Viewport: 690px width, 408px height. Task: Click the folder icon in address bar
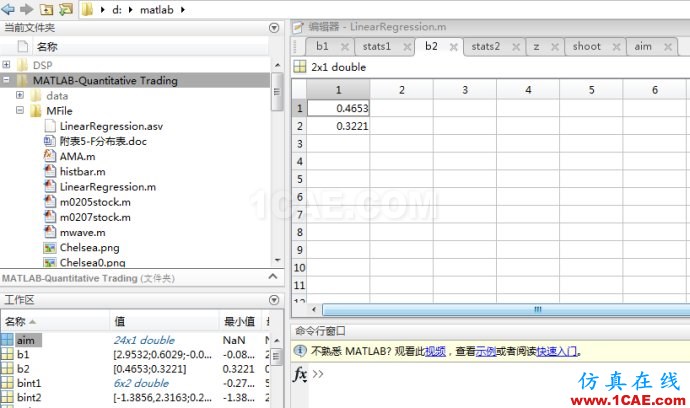88,9
